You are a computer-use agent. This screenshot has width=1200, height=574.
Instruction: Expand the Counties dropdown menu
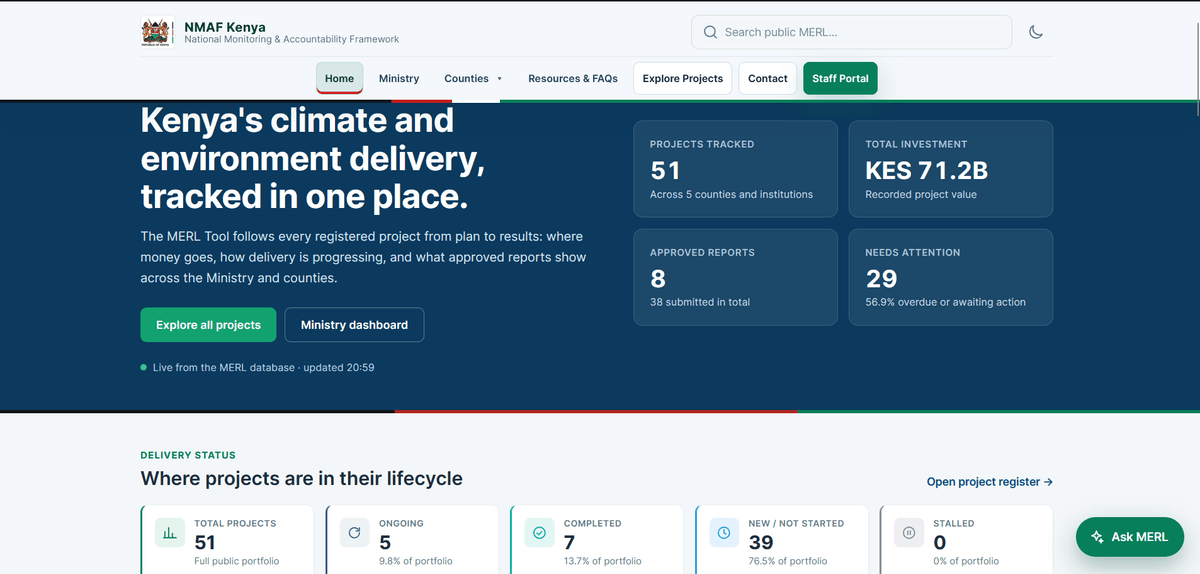click(x=473, y=78)
